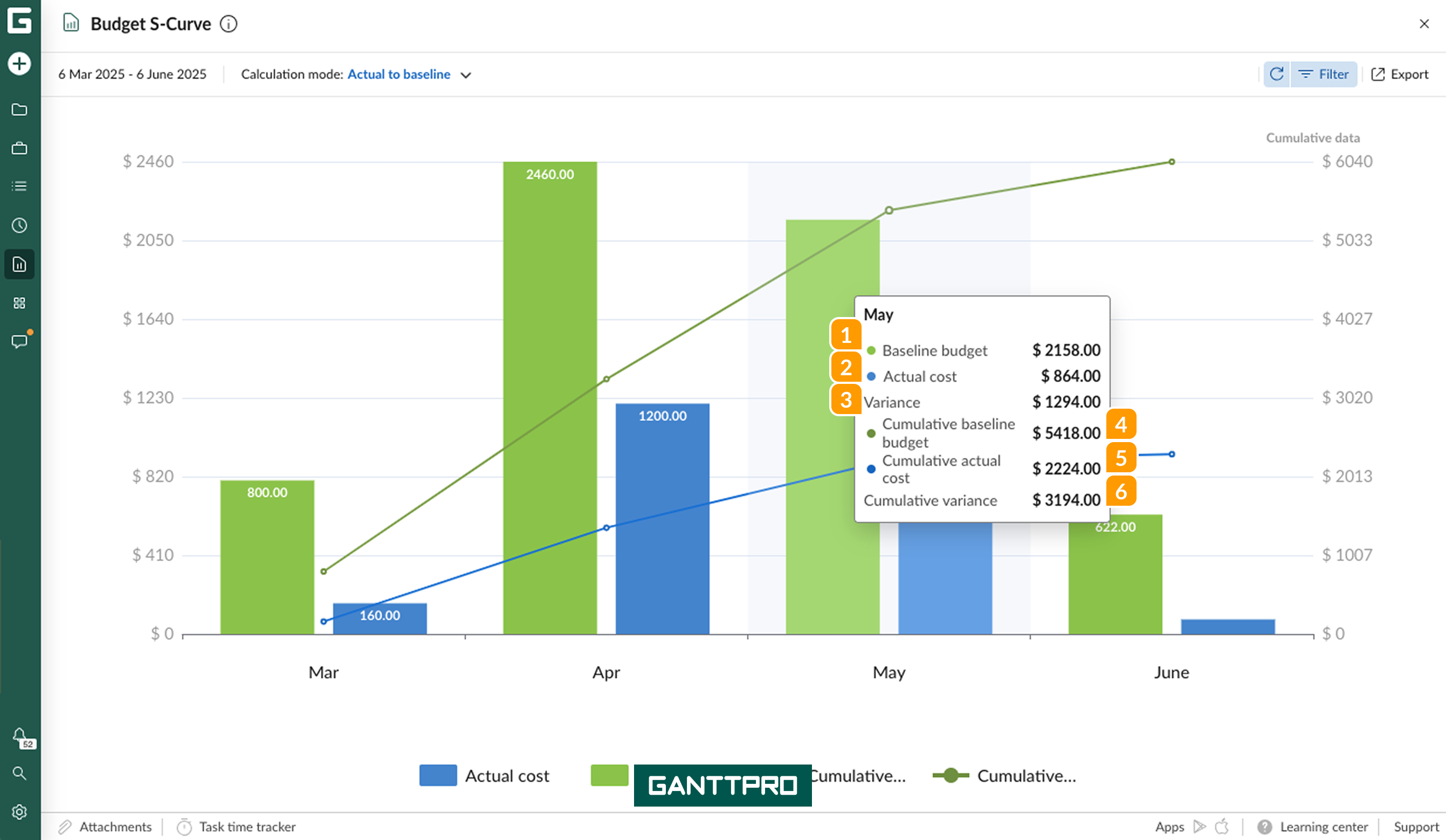Click the Export button

click(x=1400, y=74)
